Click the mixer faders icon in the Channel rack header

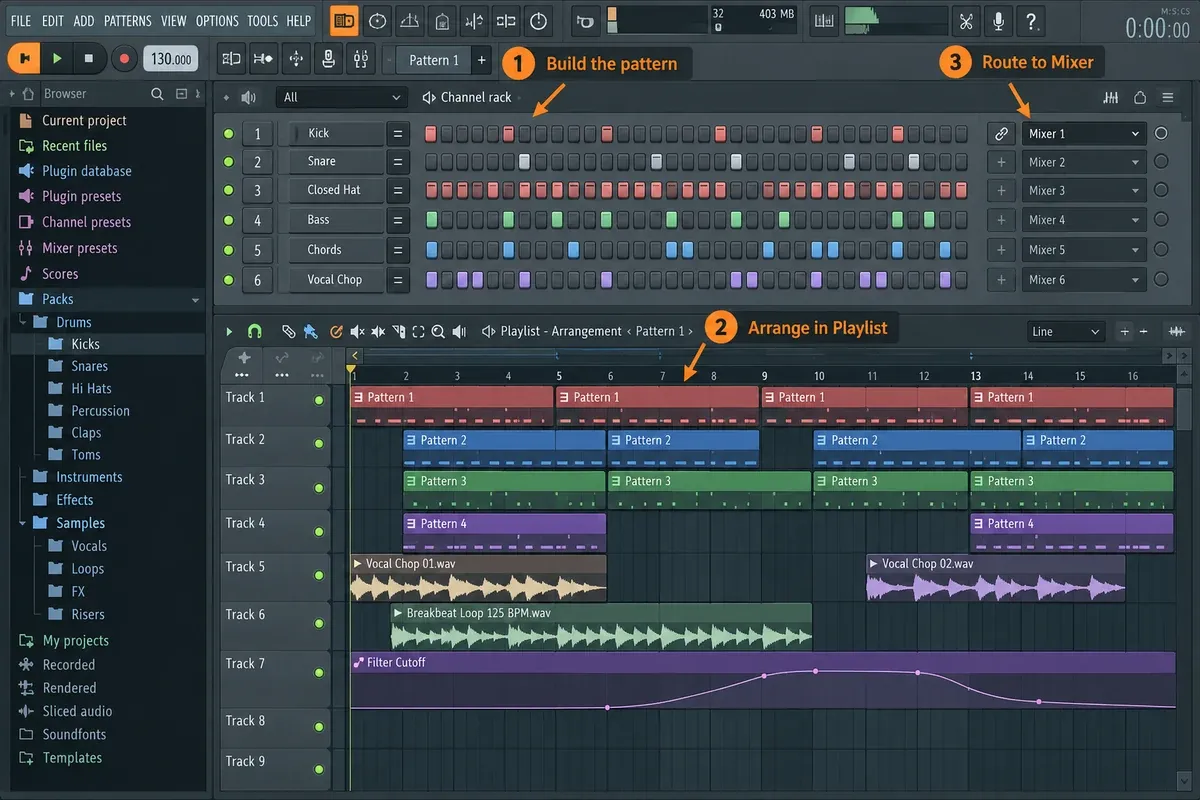click(1110, 98)
